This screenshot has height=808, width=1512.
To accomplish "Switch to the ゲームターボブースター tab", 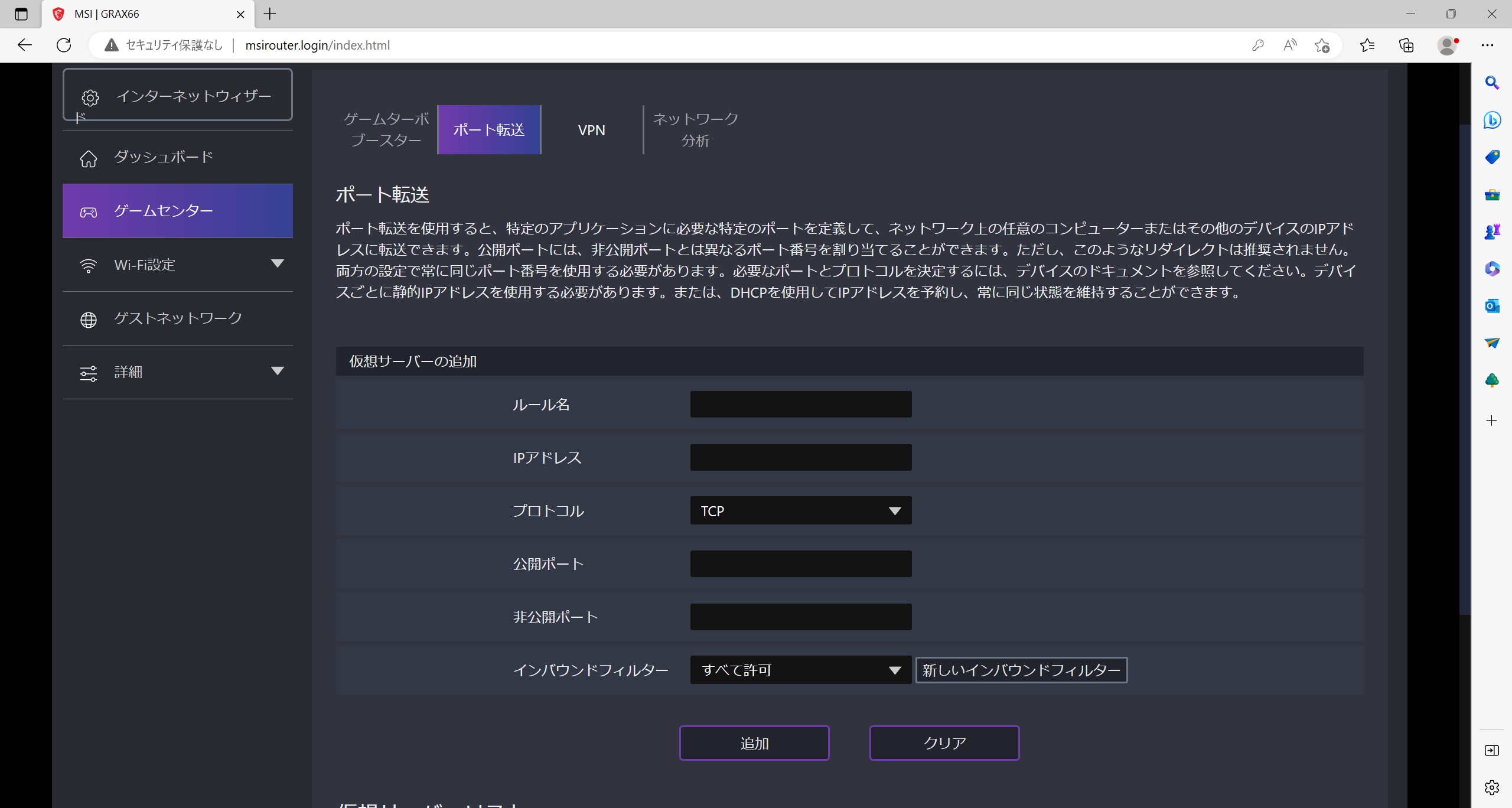I will tap(386, 130).
